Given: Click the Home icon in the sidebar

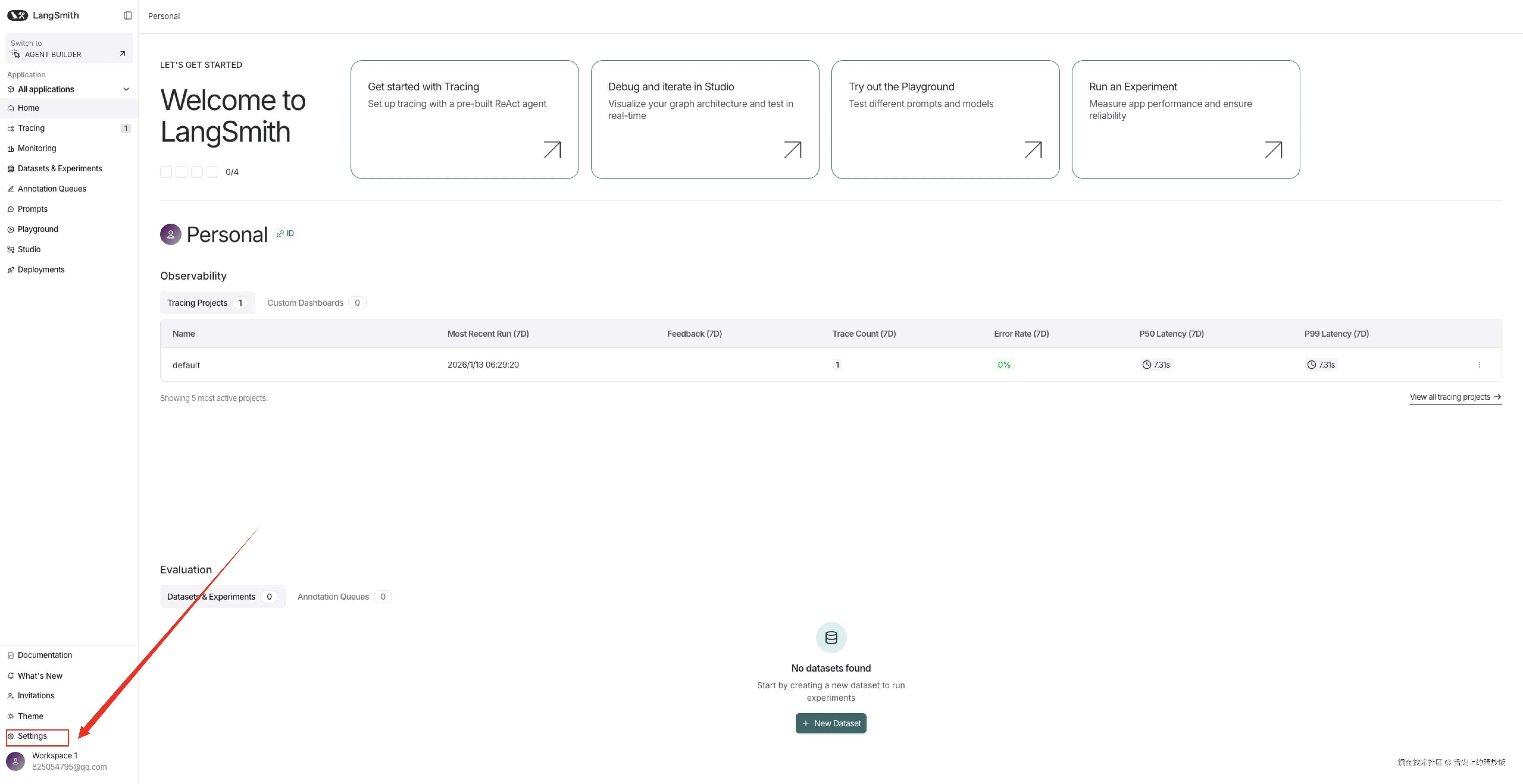Looking at the screenshot, I should pos(11,108).
